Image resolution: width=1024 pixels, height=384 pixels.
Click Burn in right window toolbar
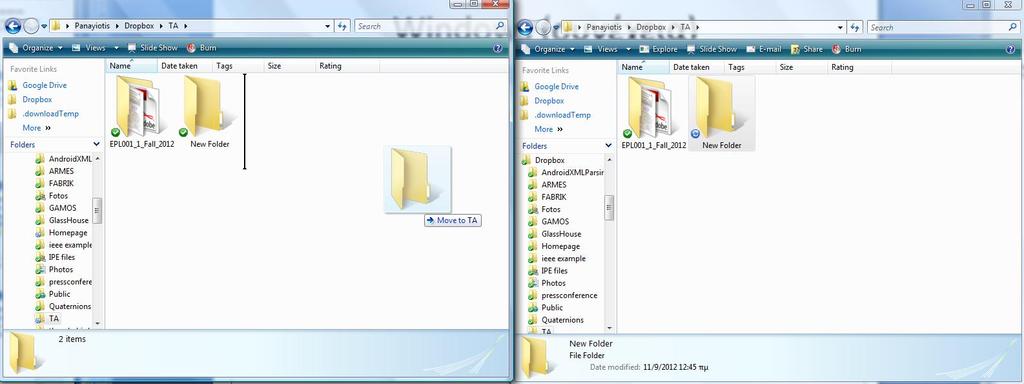[x=846, y=49]
